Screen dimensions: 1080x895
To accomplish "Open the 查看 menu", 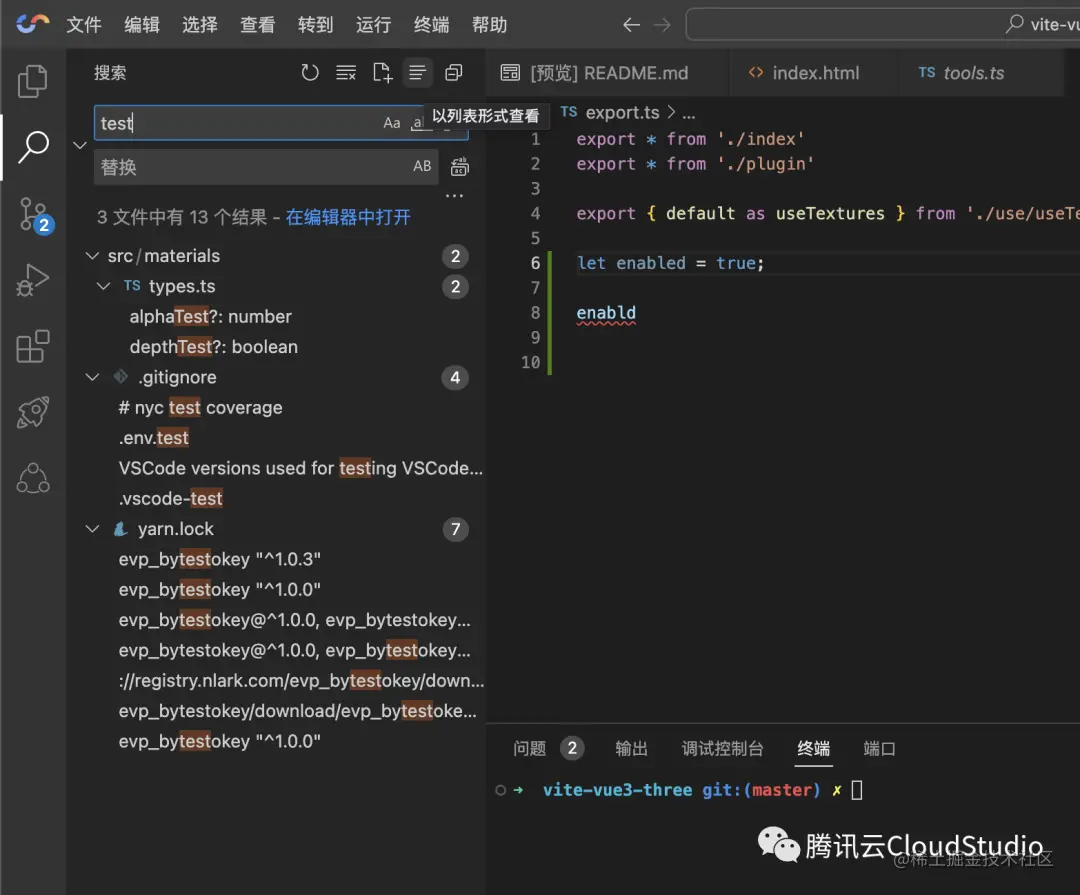I will point(258,25).
